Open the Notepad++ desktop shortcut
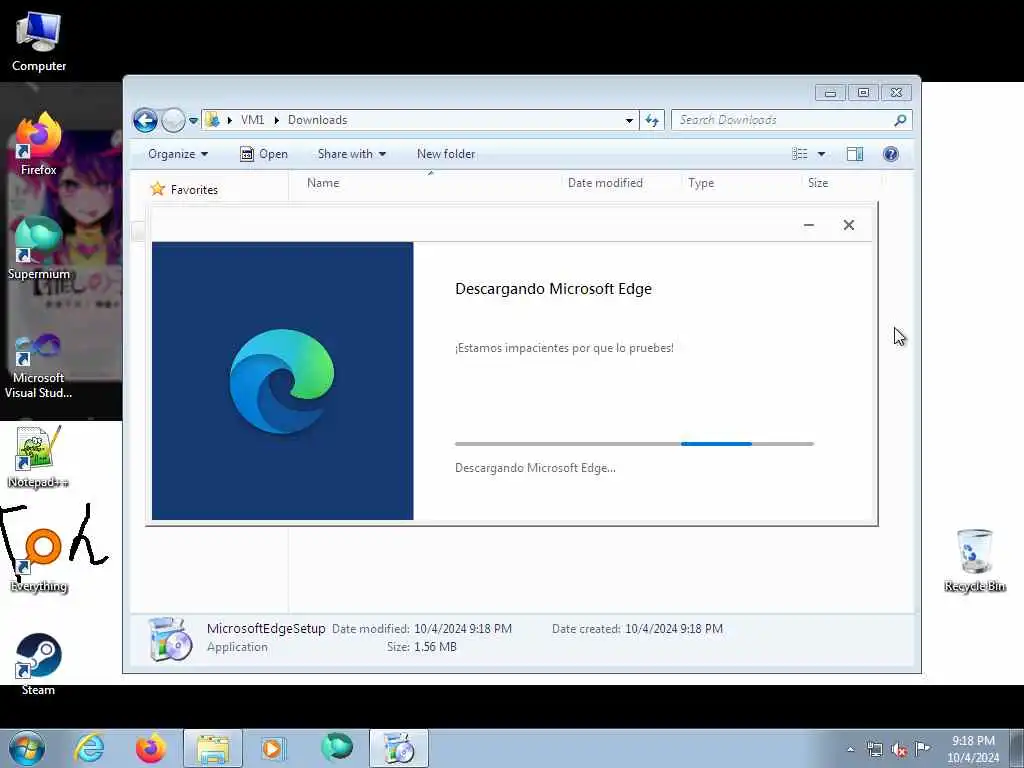This screenshot has height=768, width=1024. pyautogui.click(x=39, y=457)
